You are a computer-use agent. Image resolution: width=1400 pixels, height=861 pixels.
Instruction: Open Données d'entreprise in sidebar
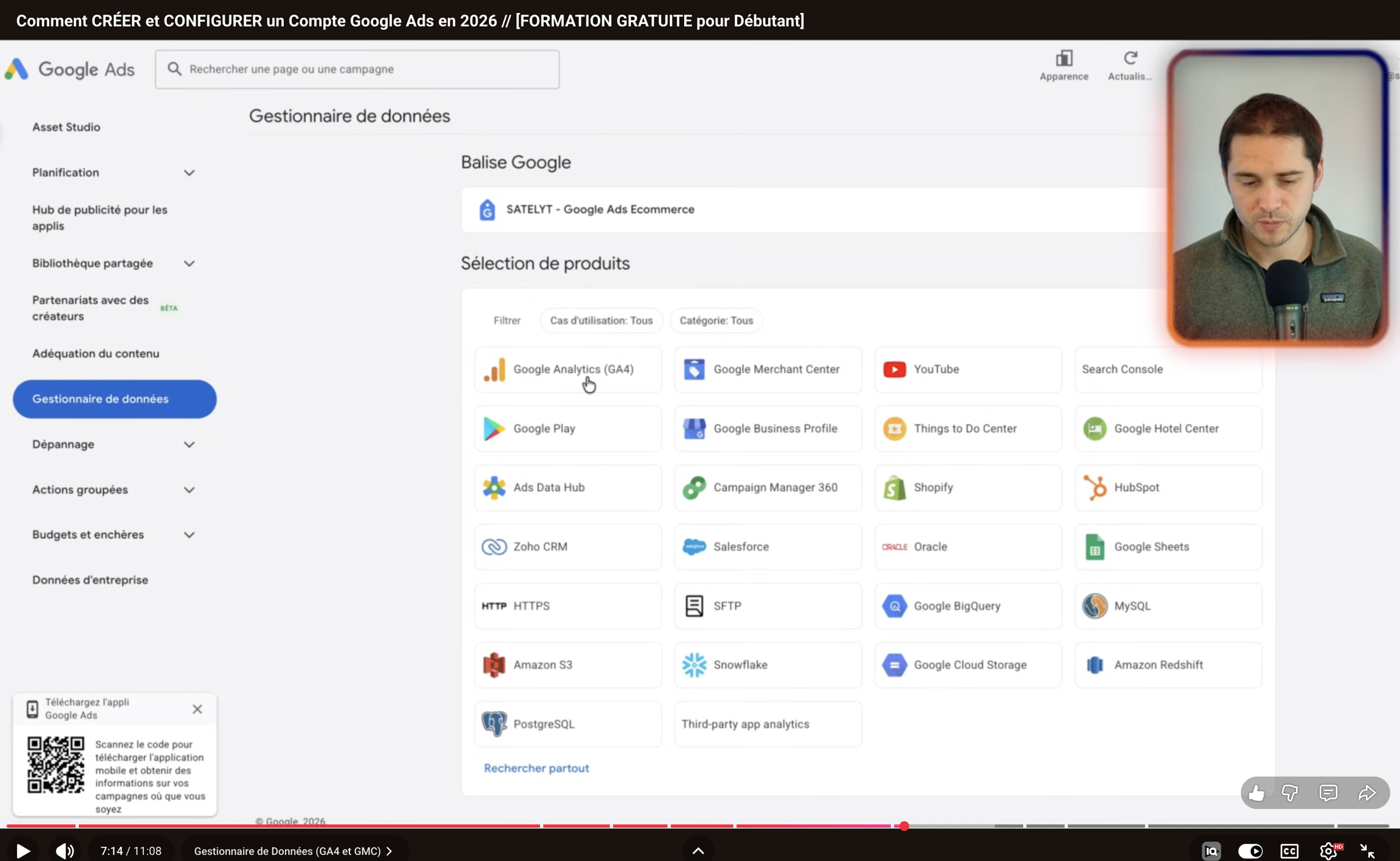[90, 580]
